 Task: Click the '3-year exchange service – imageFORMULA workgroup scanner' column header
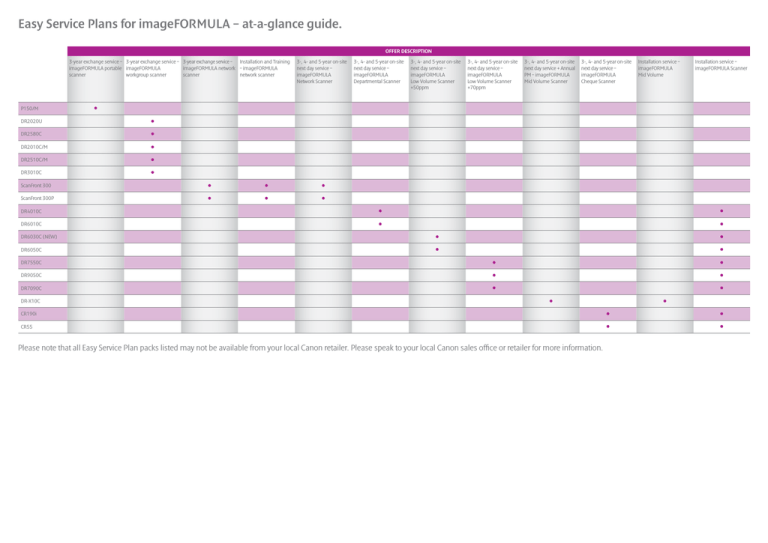[x=152, y=69]
